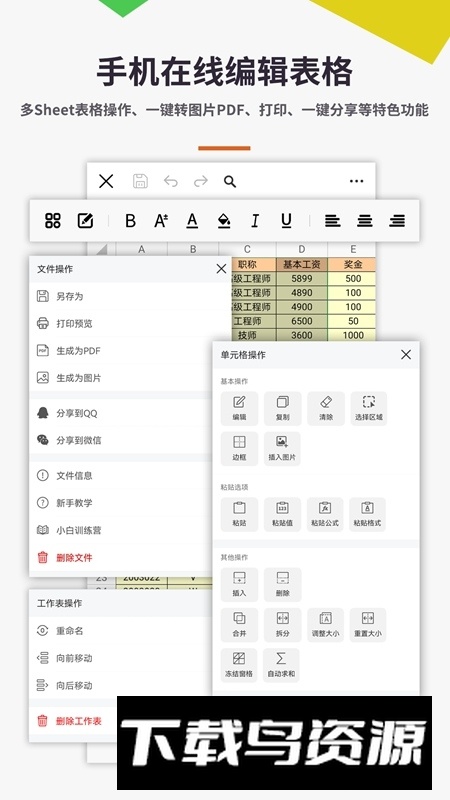Click the save disk icon
This screenshot has width=450, height=800.
[140, 181]
